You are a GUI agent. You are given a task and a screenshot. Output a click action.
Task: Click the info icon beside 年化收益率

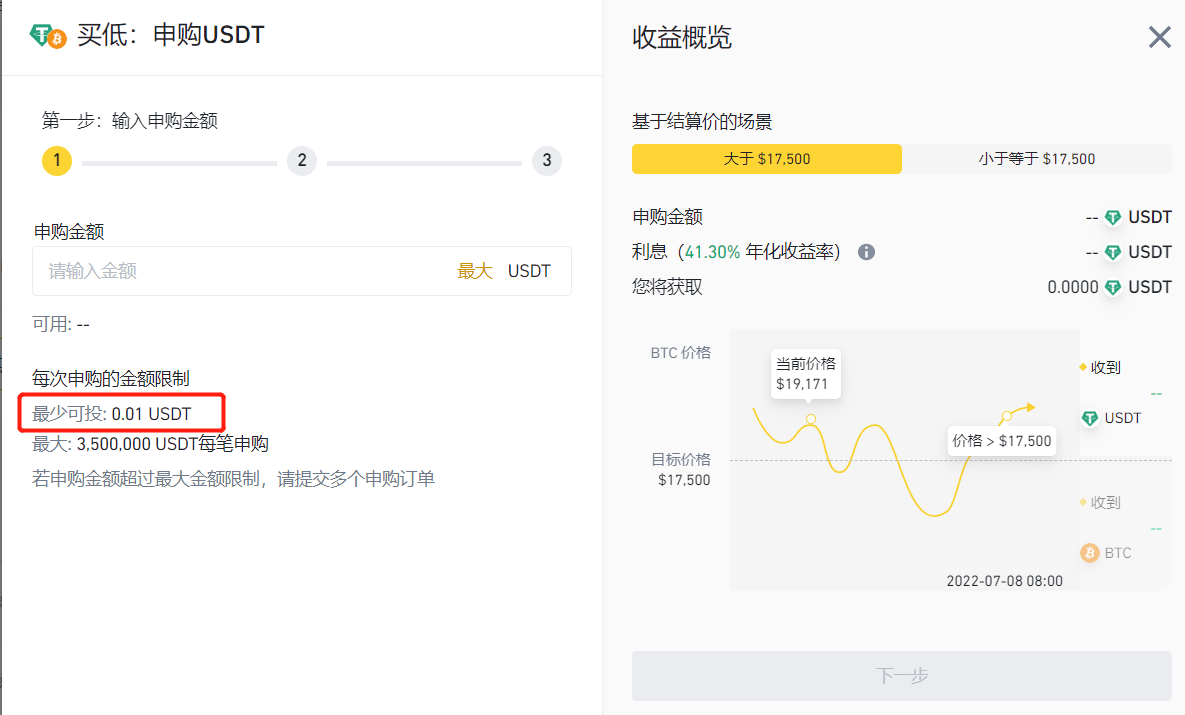867,252
